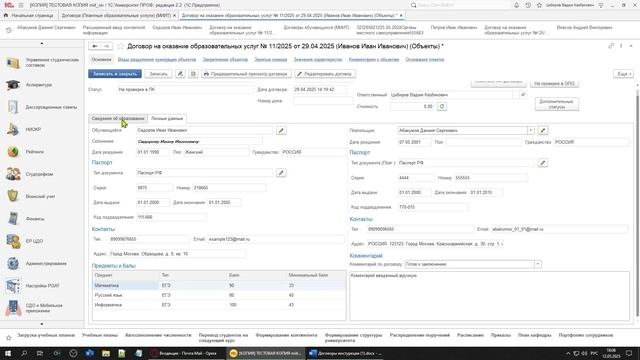Click the Ответственный field open button
Screen dimensions: 640x360
tap(522, 95)
